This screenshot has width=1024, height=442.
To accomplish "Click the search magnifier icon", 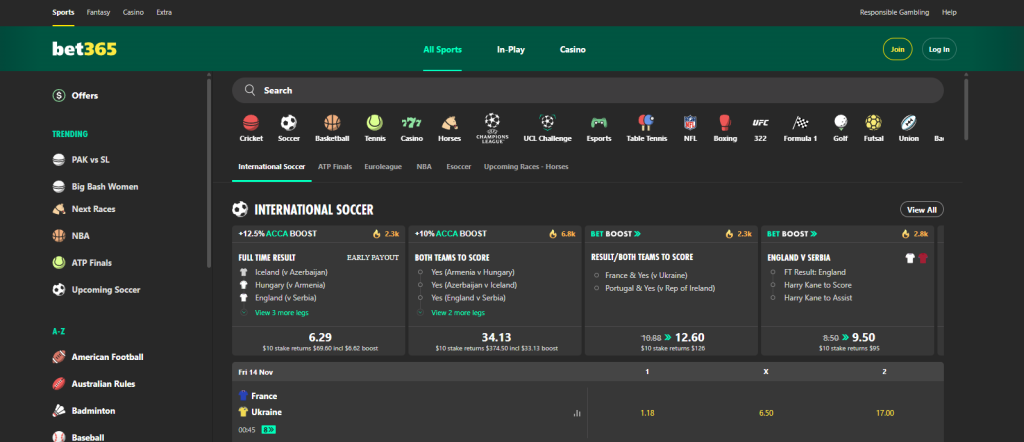I will 249,90.
